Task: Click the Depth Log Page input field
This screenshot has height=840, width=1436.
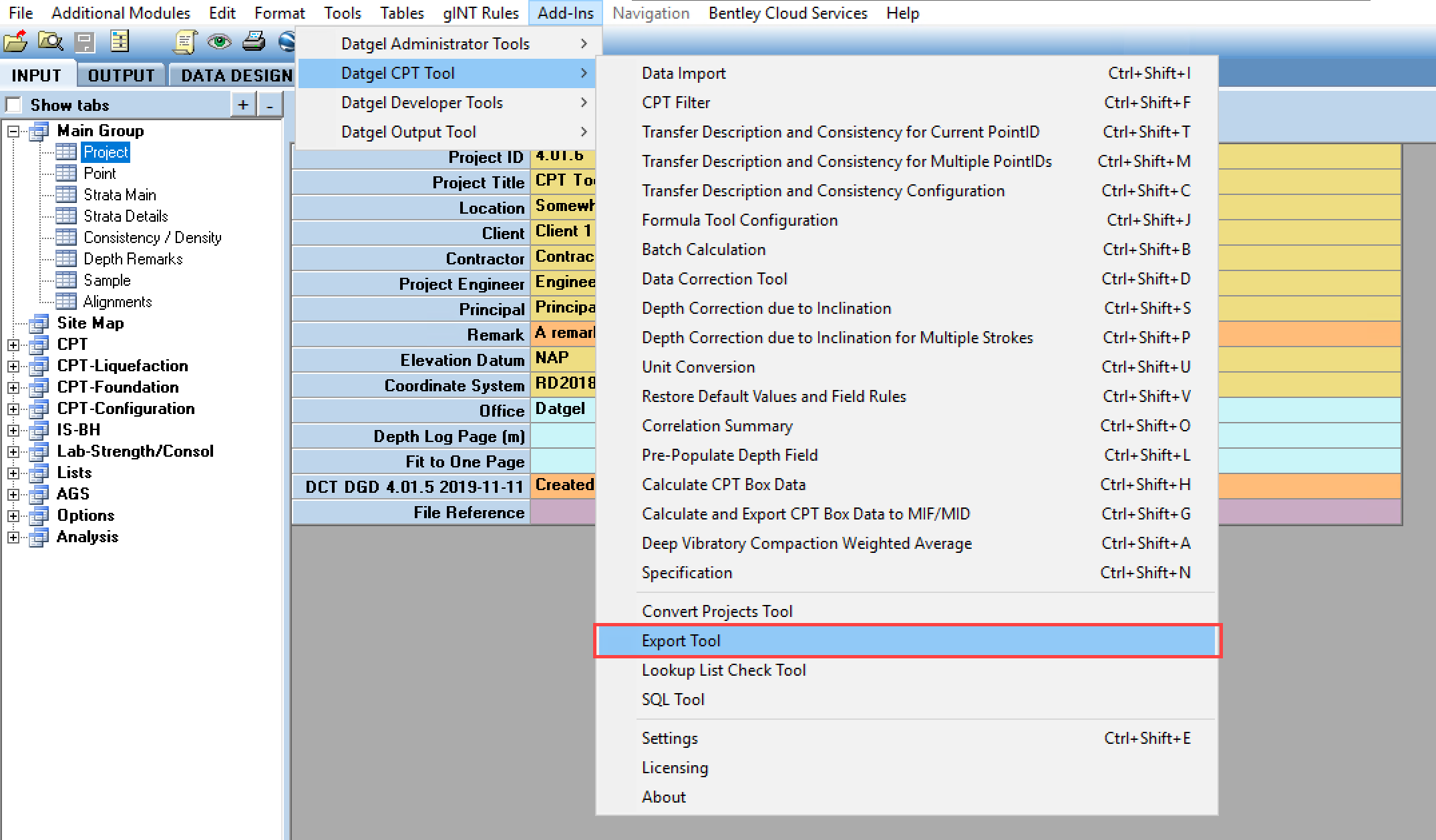Action: (x=562, y=437)
